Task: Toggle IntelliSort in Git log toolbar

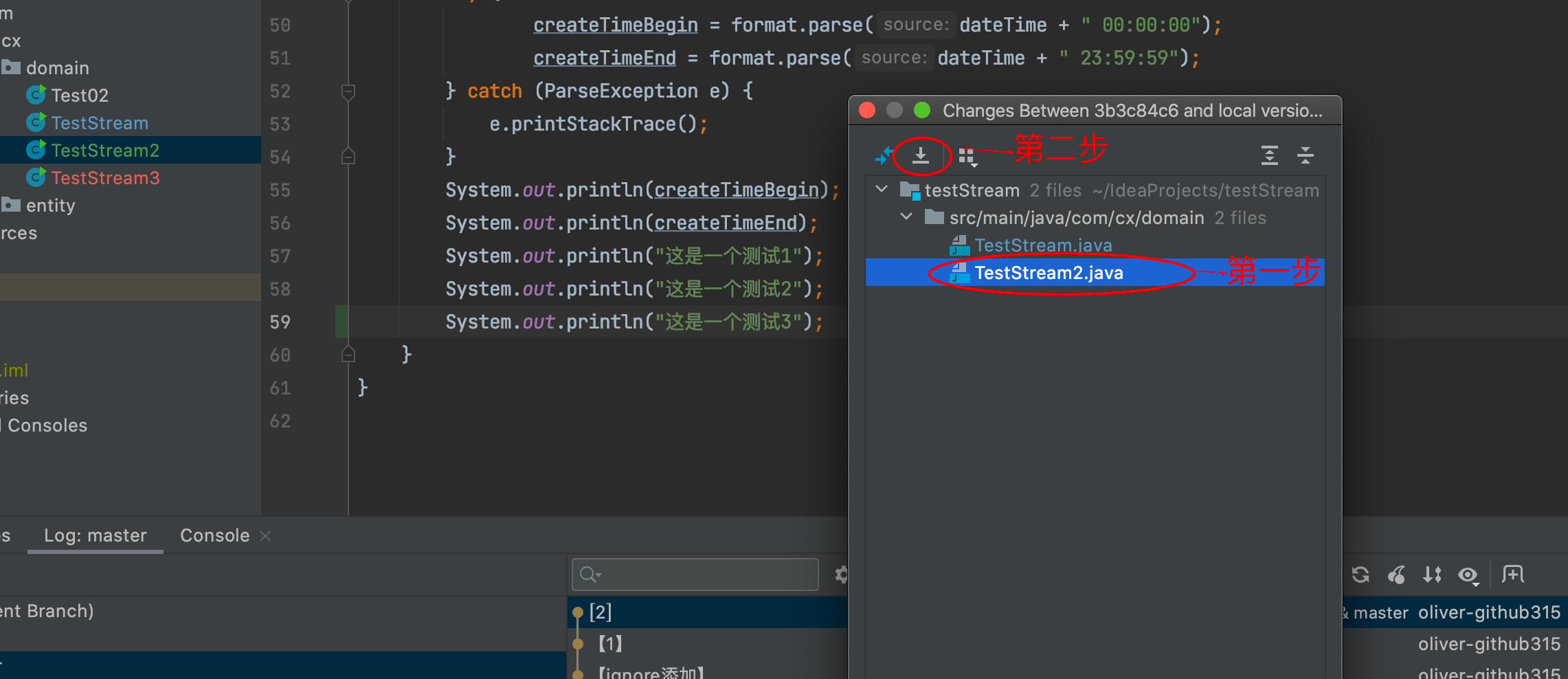Action: point(1432,574)
